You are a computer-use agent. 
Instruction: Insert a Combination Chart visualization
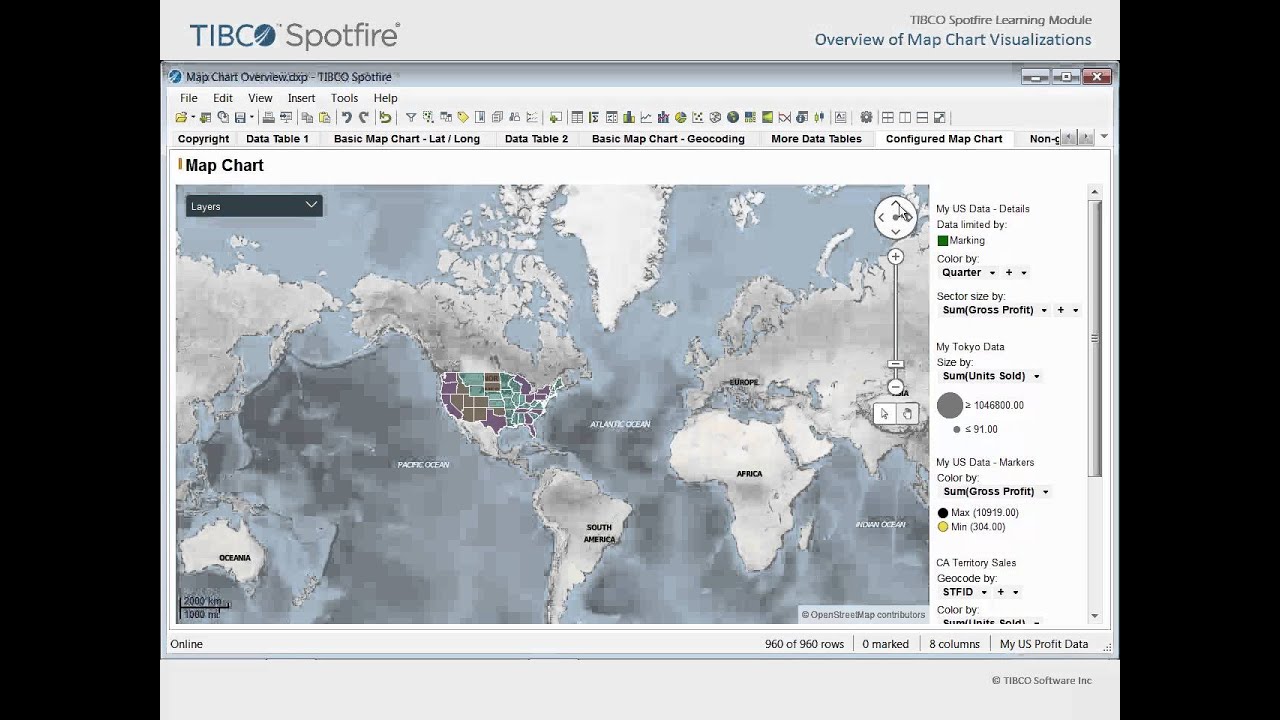point(663,117)
